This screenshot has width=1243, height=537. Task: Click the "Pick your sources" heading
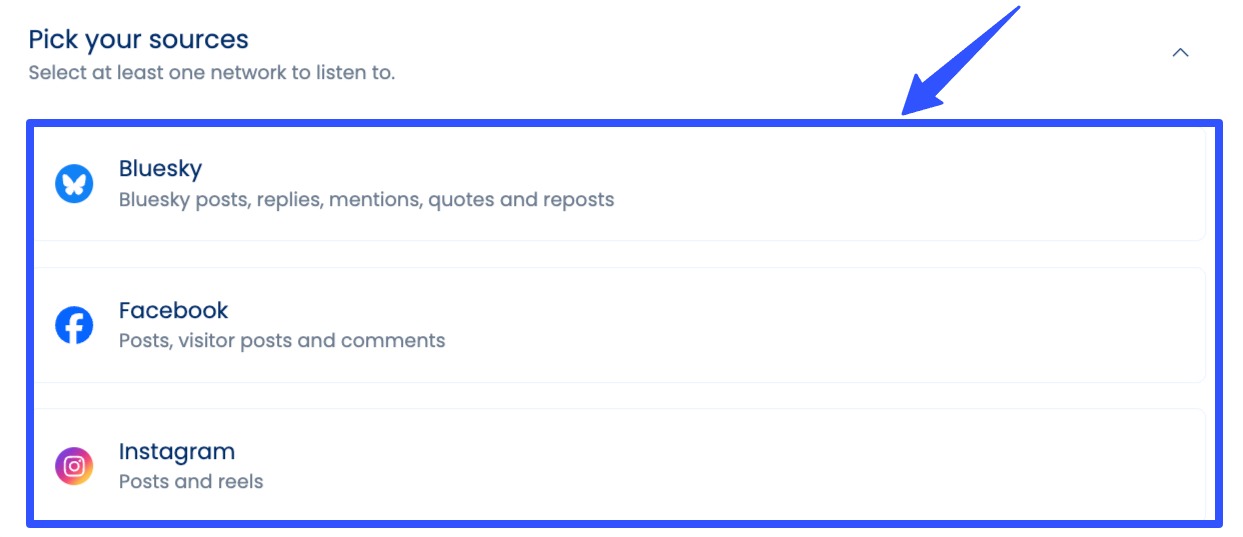(138, 40)
